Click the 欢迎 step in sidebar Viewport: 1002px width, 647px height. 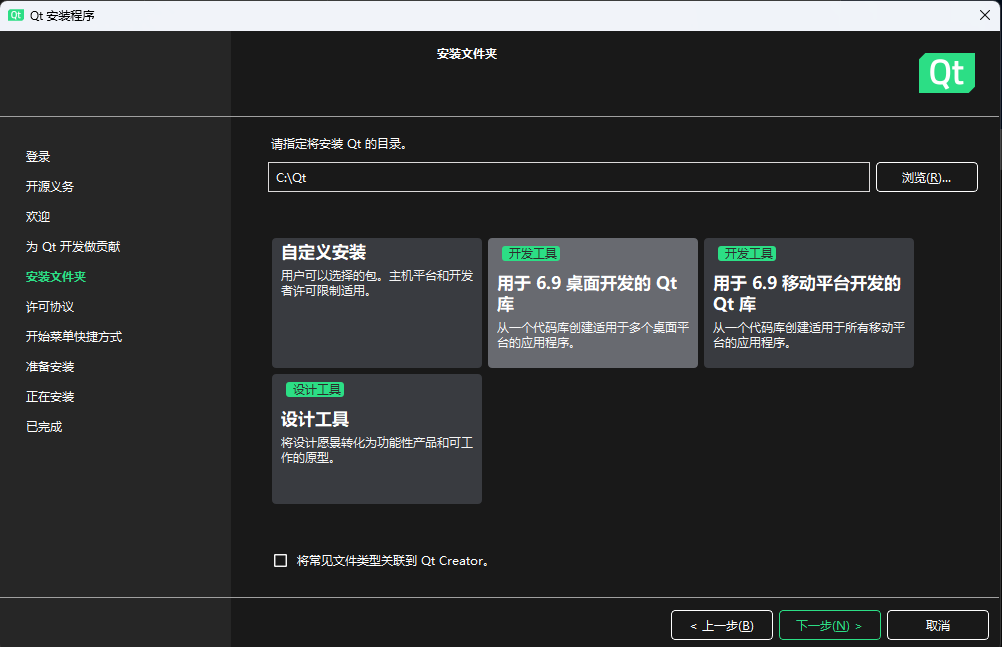pos(37,216)
